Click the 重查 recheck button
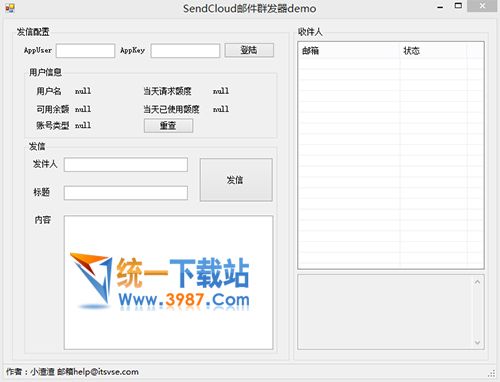This screenshot has height=382, width=500. pyautogui.click(x=168, y=126)
